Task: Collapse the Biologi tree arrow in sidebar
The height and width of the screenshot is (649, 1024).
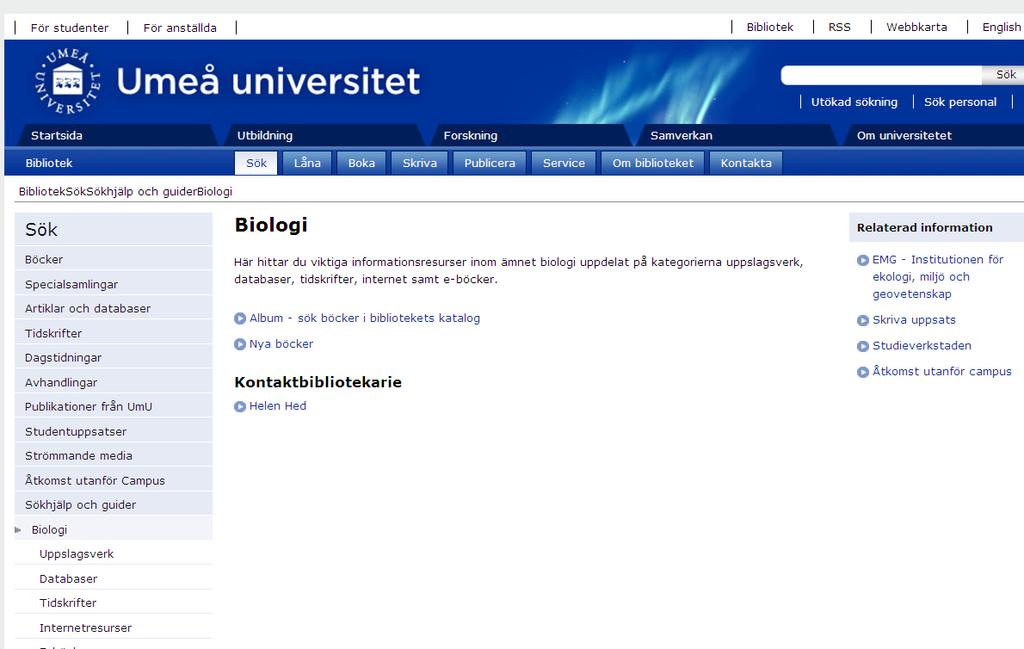Action: pos(18,530)
